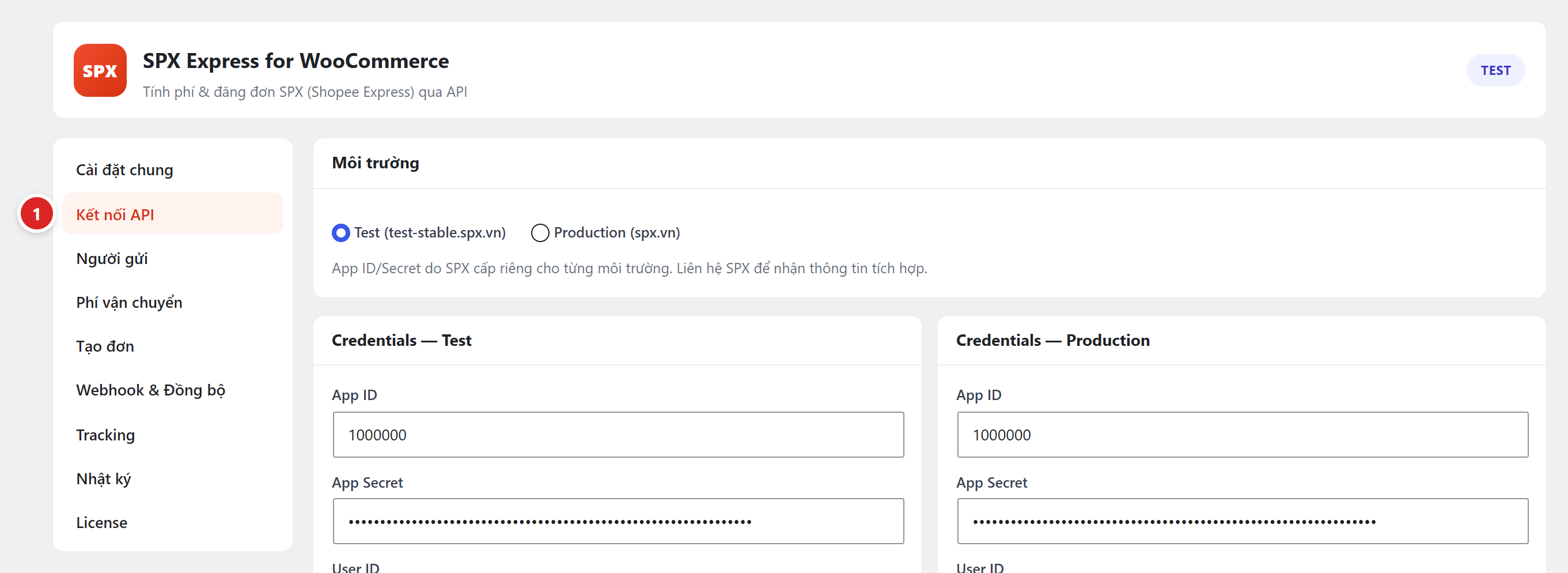Focus the Test App Secret field

(x=618, y=521)
